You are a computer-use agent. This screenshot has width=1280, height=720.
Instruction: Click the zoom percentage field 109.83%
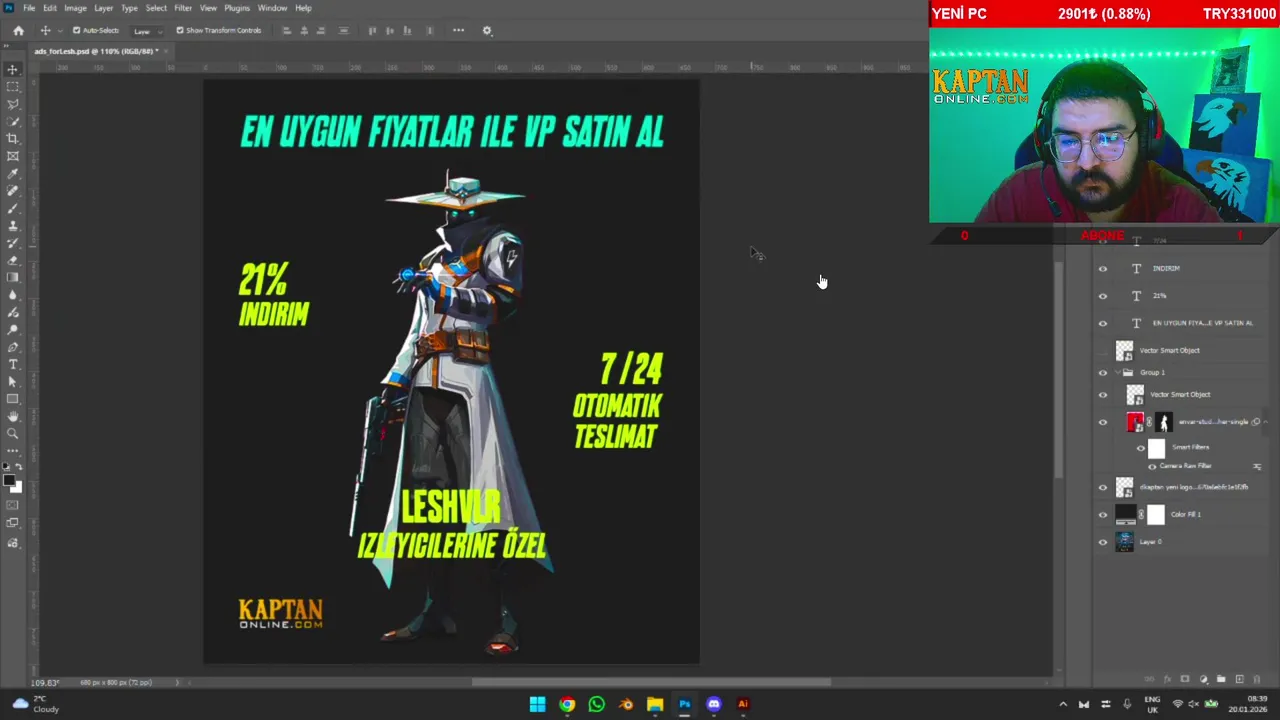coord(46,682)
